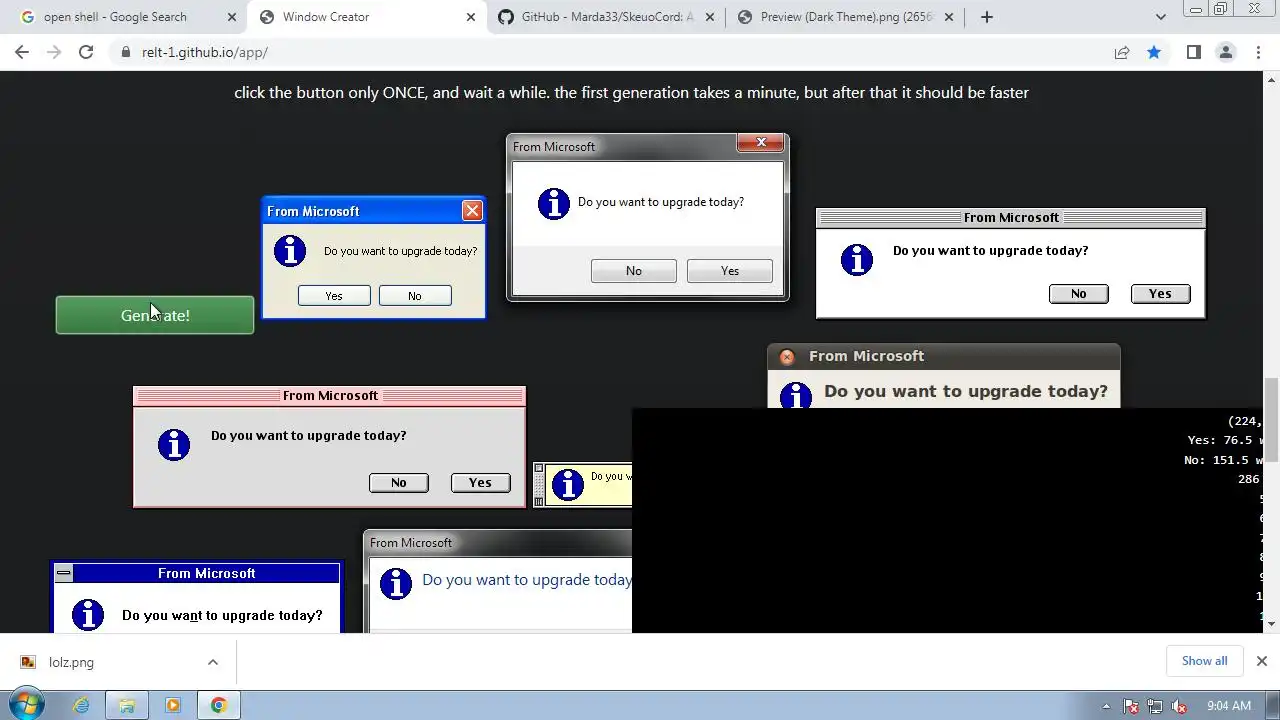Click the info icon in the small yellow dialog
Image resolution: width=1280 pixels, height=720 pixels.
point(567,484)
